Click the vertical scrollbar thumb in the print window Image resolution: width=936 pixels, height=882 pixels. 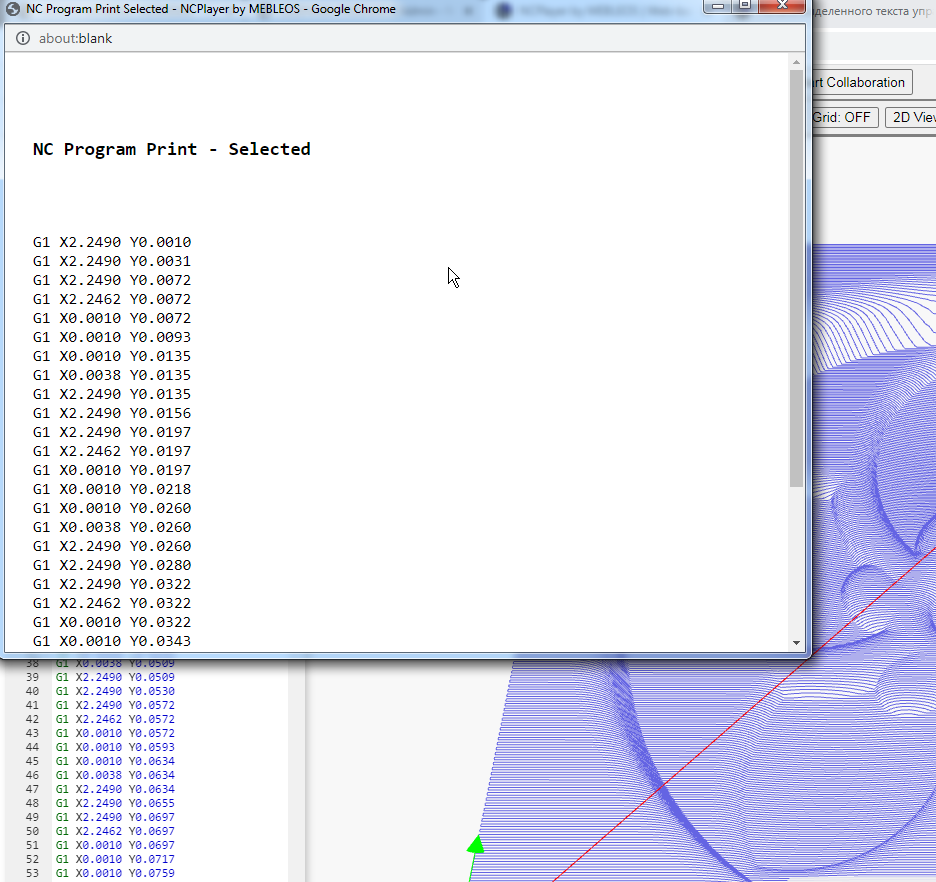(796, 278)
